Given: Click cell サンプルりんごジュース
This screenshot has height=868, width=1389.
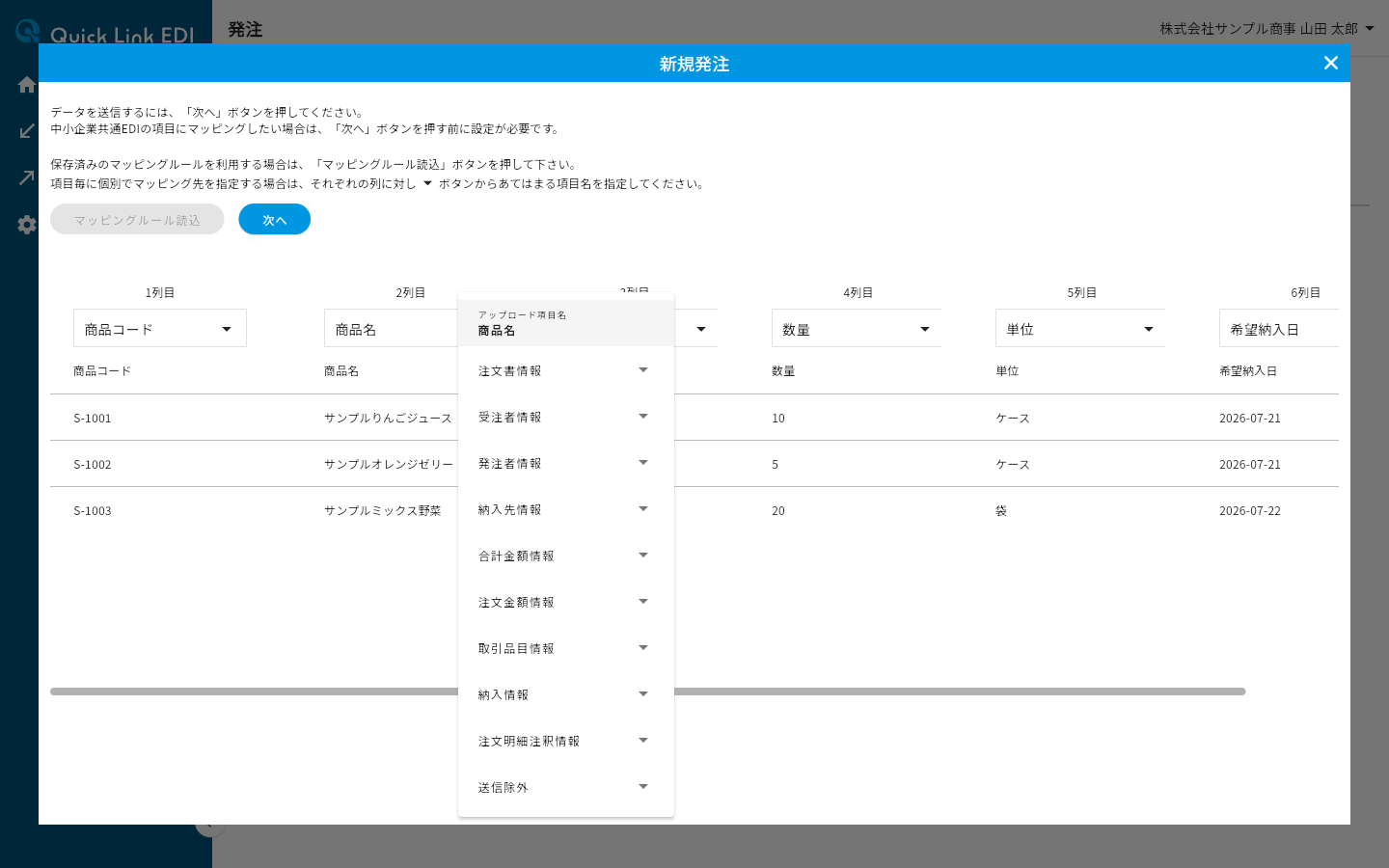Looking at the screenshot, I should [388, 419].
